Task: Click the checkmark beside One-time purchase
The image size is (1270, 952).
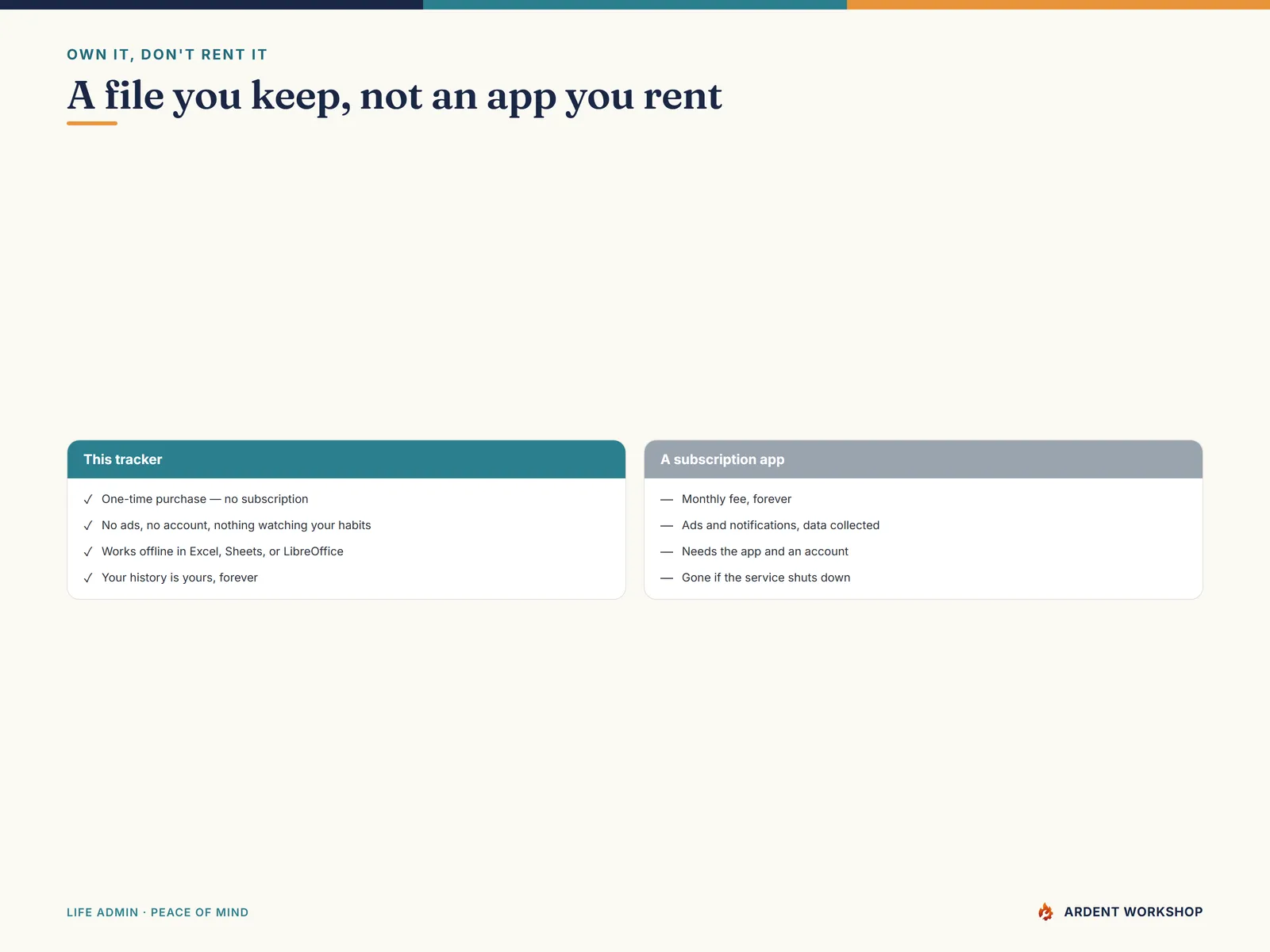Action: [88, 500]
